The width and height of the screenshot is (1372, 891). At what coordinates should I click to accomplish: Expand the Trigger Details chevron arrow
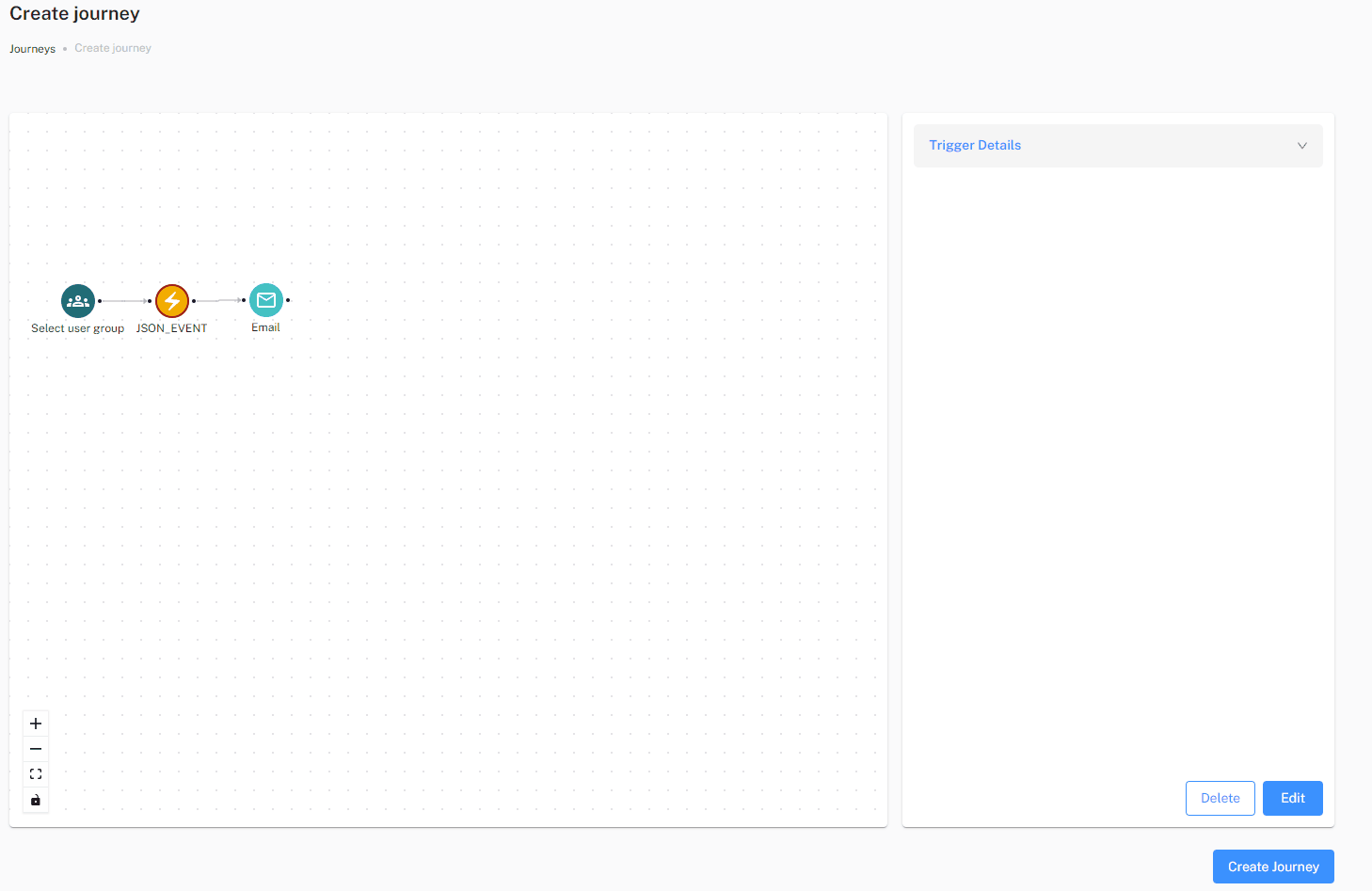coord(1301,146)
